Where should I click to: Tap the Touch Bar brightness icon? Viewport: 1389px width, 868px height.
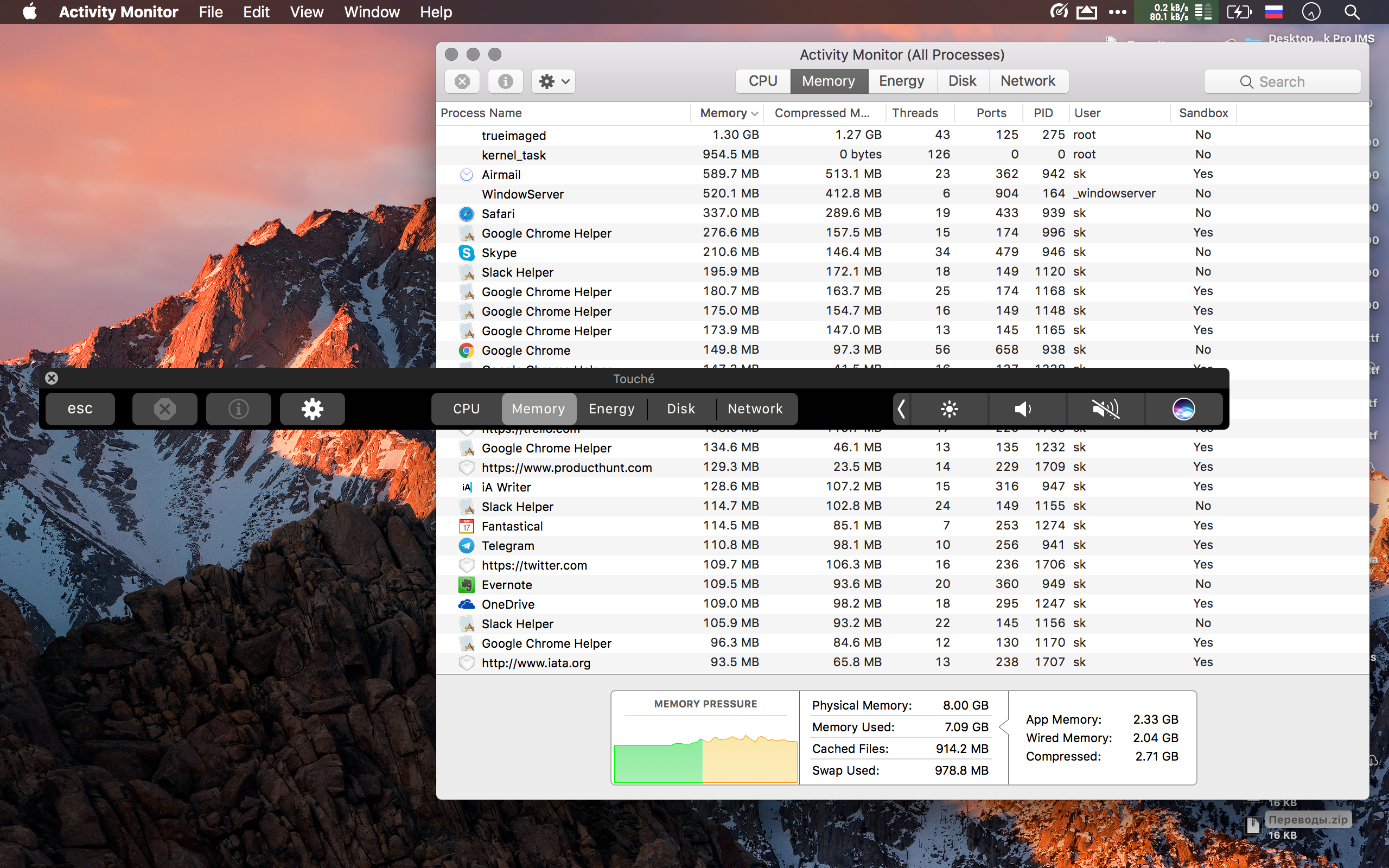[x=949, y=409]
